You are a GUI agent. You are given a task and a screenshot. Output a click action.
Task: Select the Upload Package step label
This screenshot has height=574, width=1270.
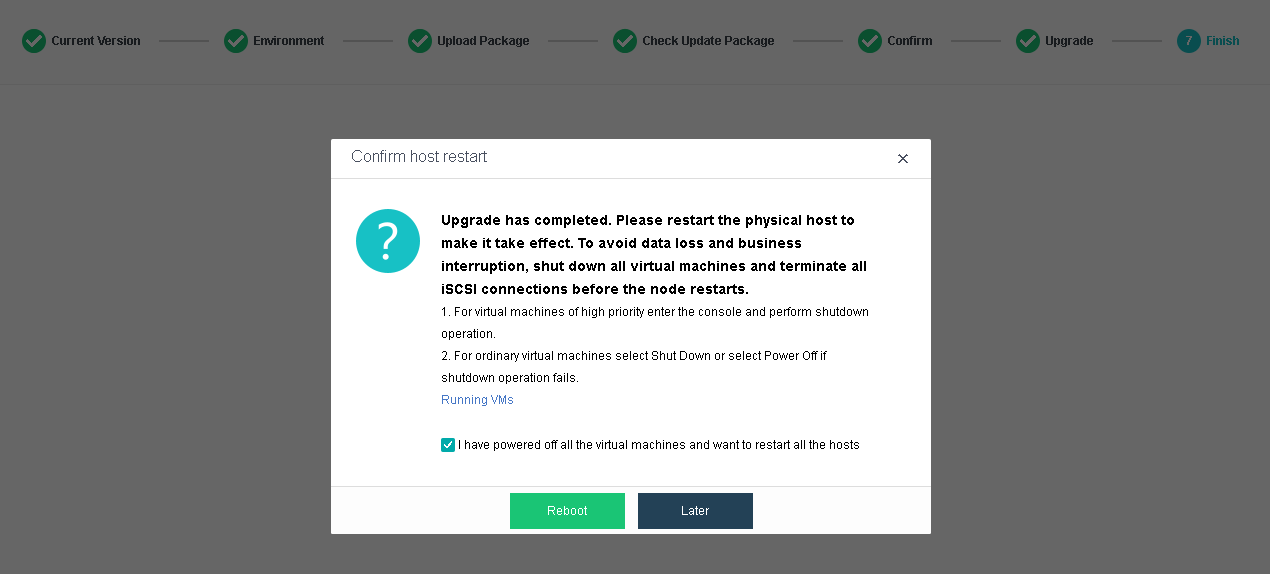coord(483,41)
